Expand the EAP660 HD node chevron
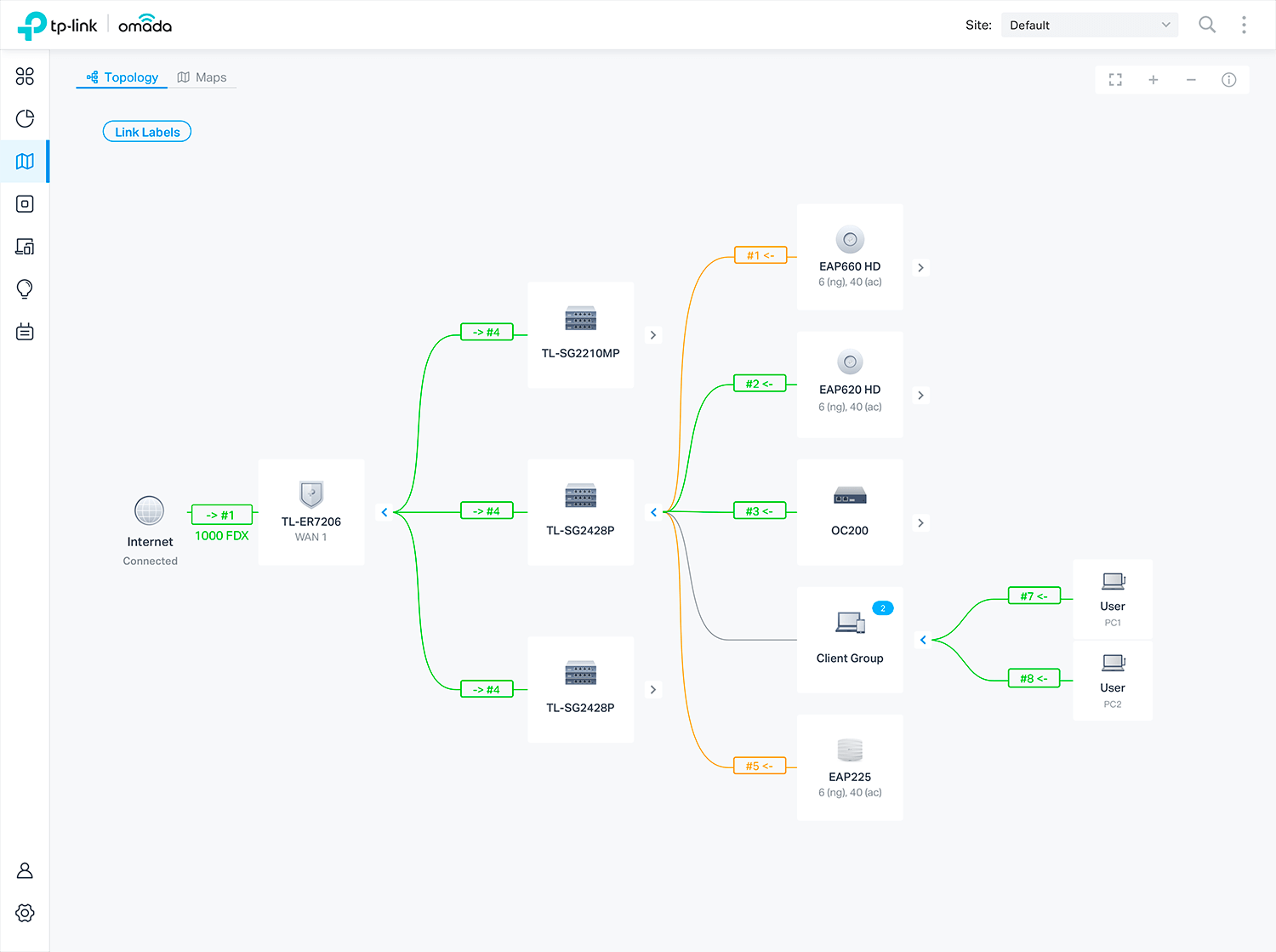This screenshot has width=1276, height=952. [x=920, y=268]
